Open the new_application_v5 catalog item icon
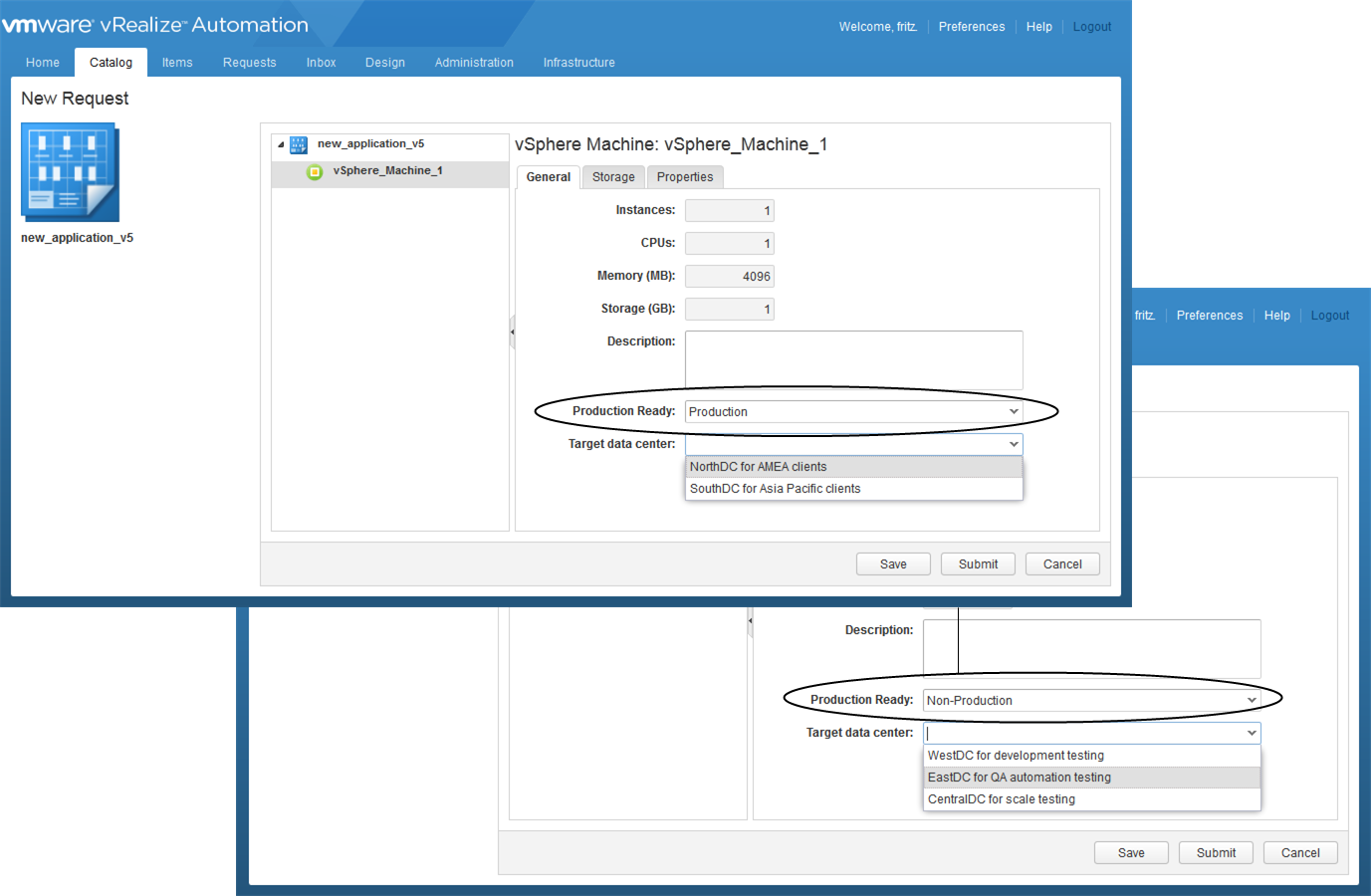1371x896 pixels. coord(70,172)
